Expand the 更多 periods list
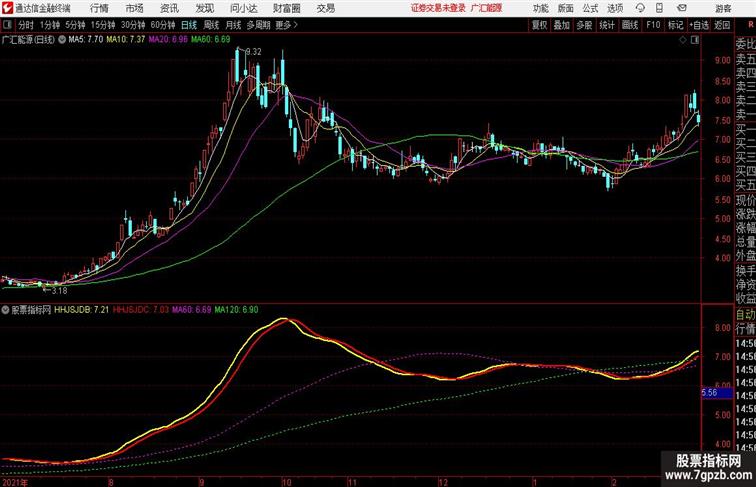 [x=286, y=25]
